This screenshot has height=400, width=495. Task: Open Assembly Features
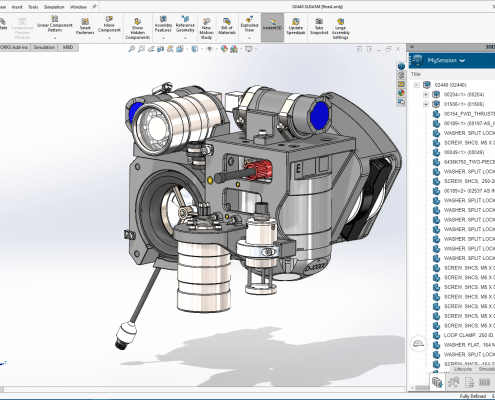pos(163,24)
